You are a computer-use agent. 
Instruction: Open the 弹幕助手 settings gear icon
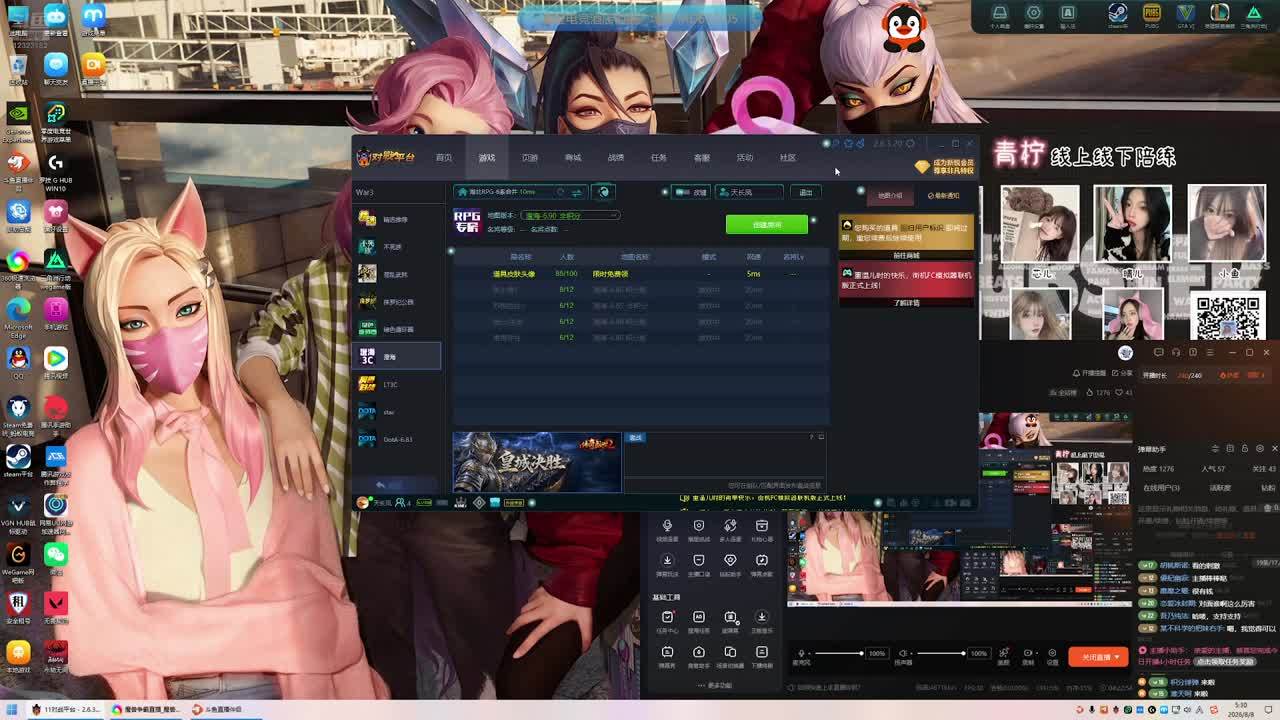pos(1260,449)
